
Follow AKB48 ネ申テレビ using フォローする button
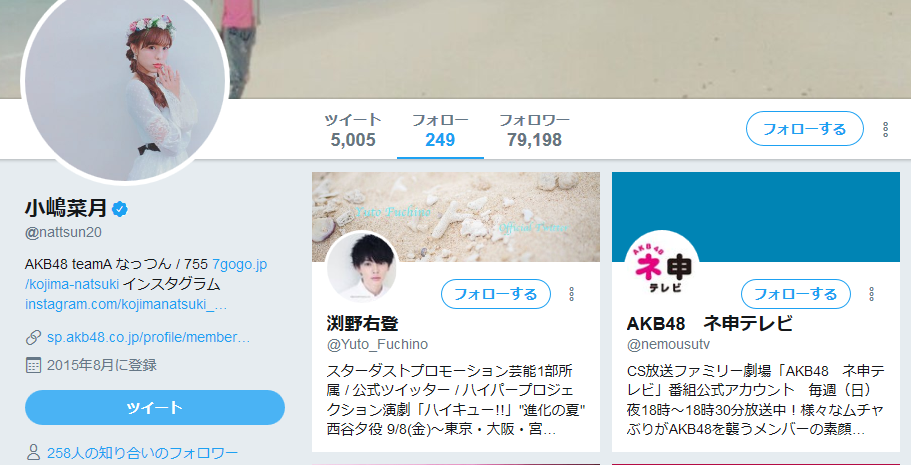796,294
